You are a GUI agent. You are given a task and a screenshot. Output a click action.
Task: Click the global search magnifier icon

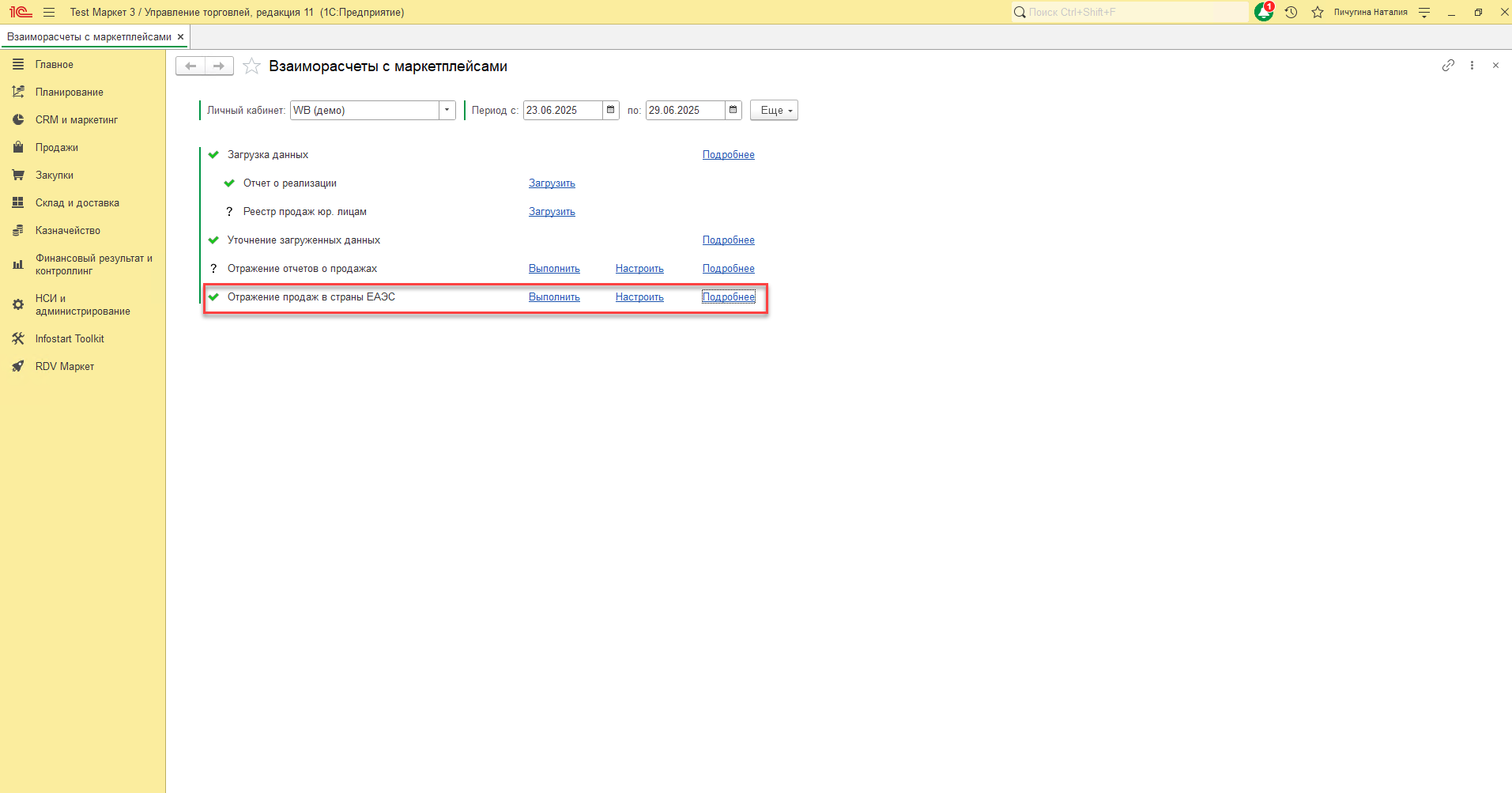point(1020,12)
